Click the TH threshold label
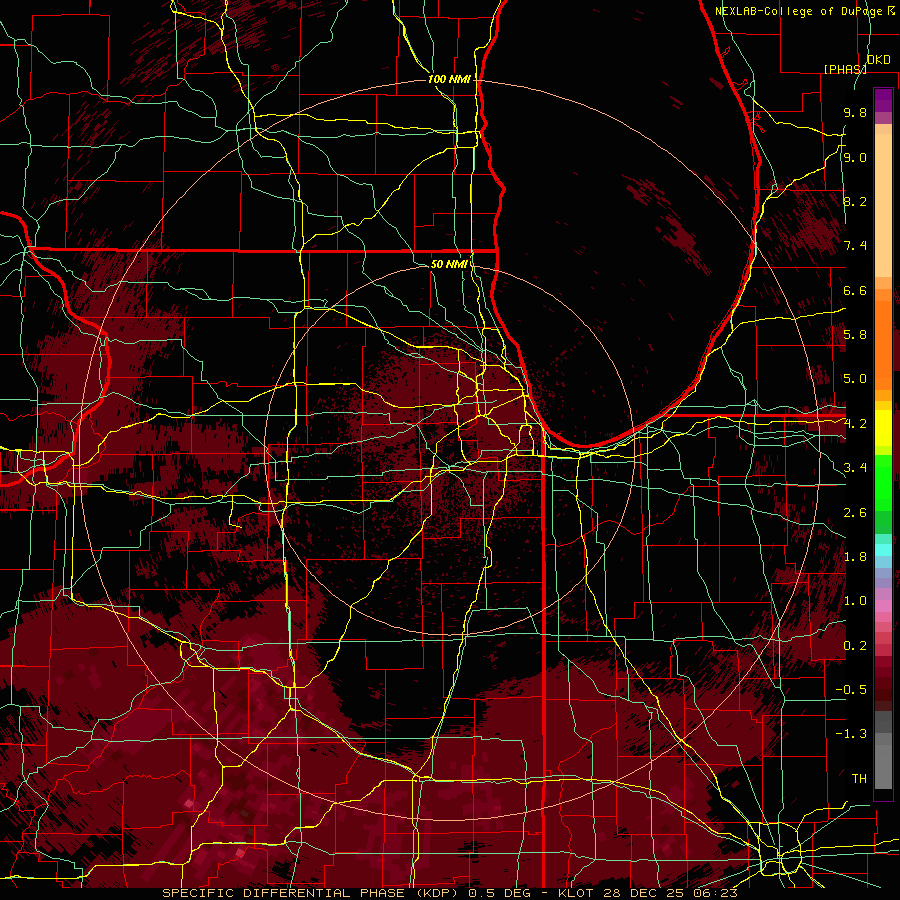900x900 pixels. pos(859,779)
